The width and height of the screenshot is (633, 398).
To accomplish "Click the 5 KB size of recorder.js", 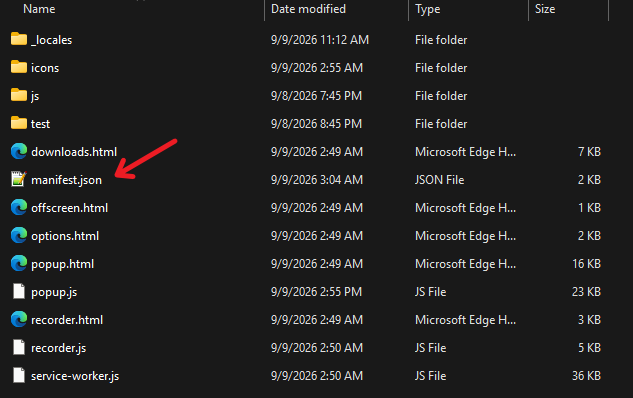I will pyautogui.click(x=589, y=348).
